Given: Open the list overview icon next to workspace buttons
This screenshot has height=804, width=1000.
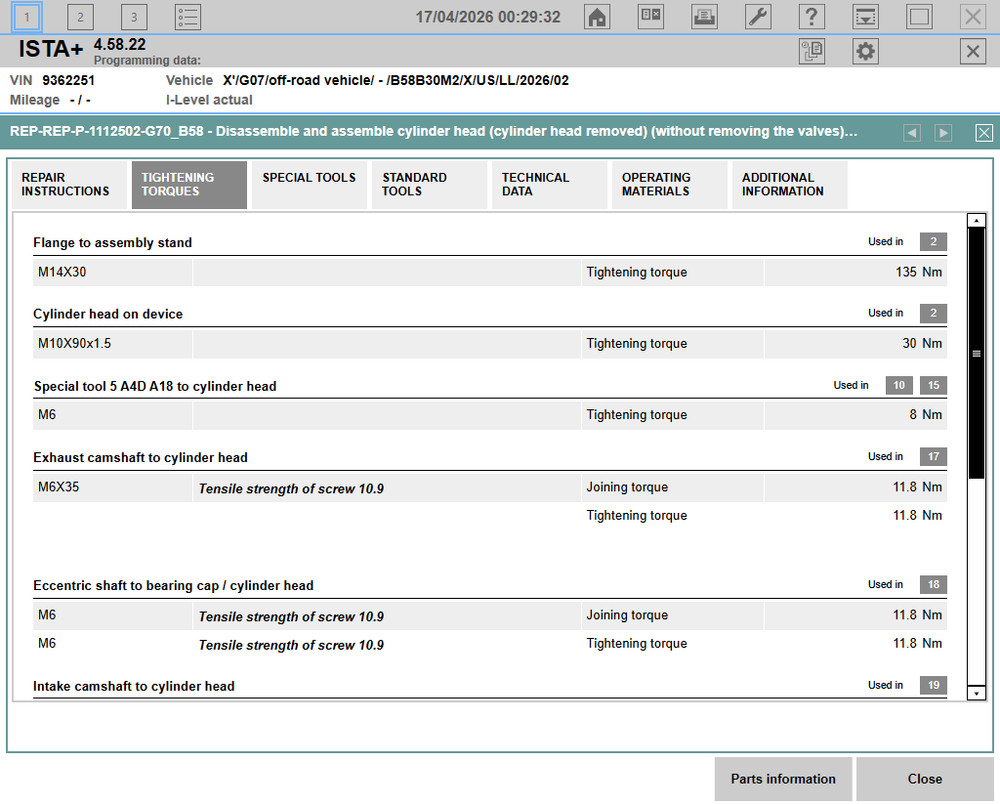Looking at the screenshot, I should pyautogui.click(x=187, y=16).
